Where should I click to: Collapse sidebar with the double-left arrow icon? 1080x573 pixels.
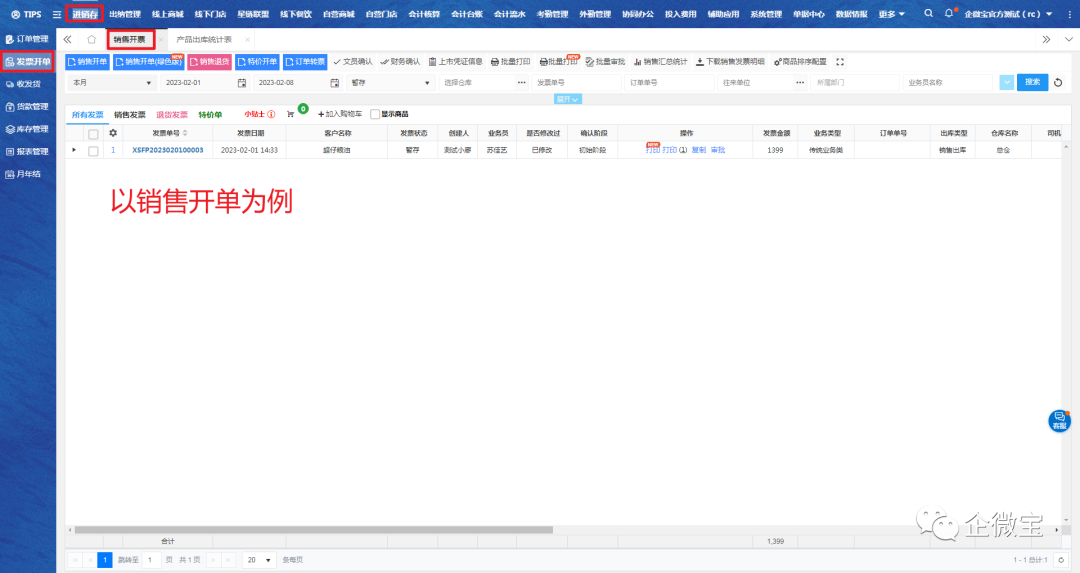68,39
